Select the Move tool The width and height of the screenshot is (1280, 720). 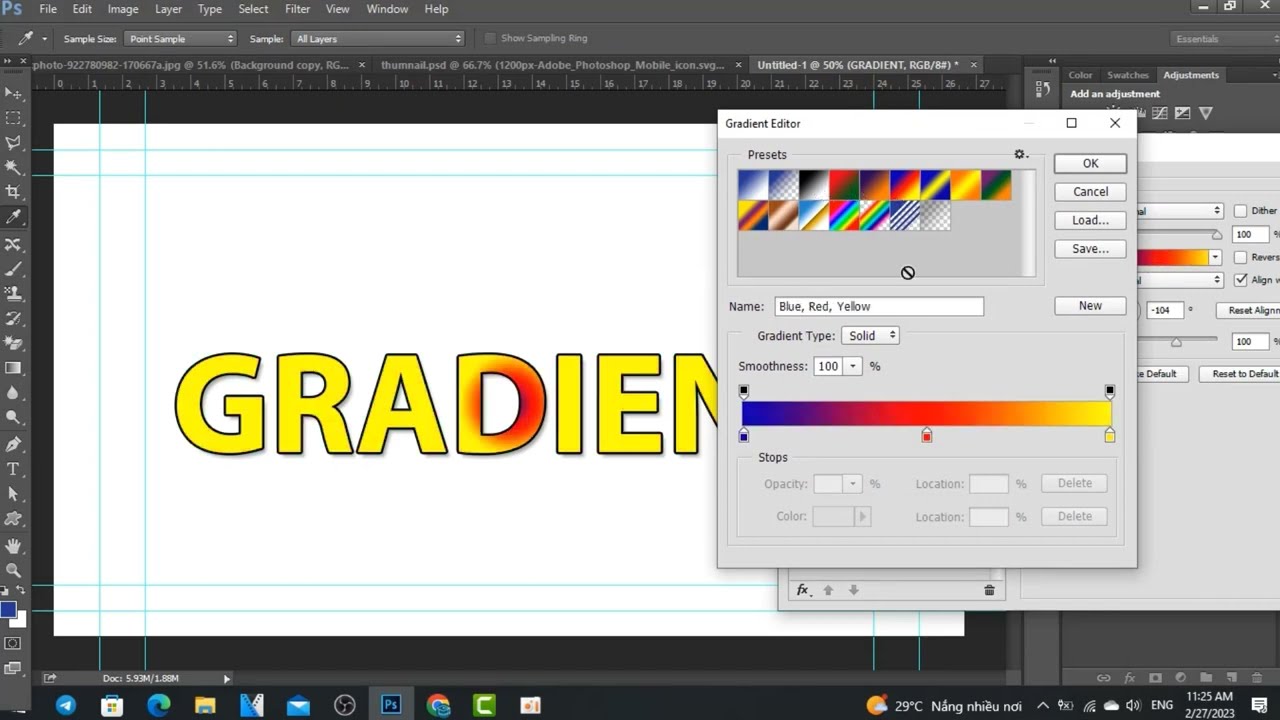pyautogui.click(x=14, y=93)
